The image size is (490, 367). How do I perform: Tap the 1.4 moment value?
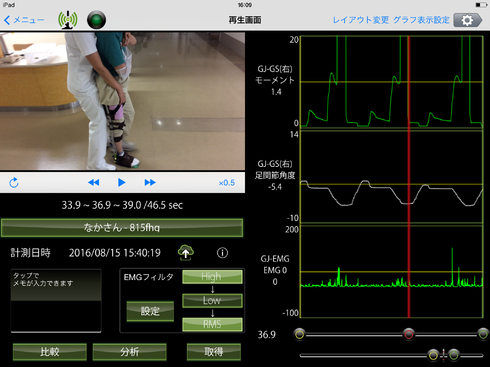[276, 92]
